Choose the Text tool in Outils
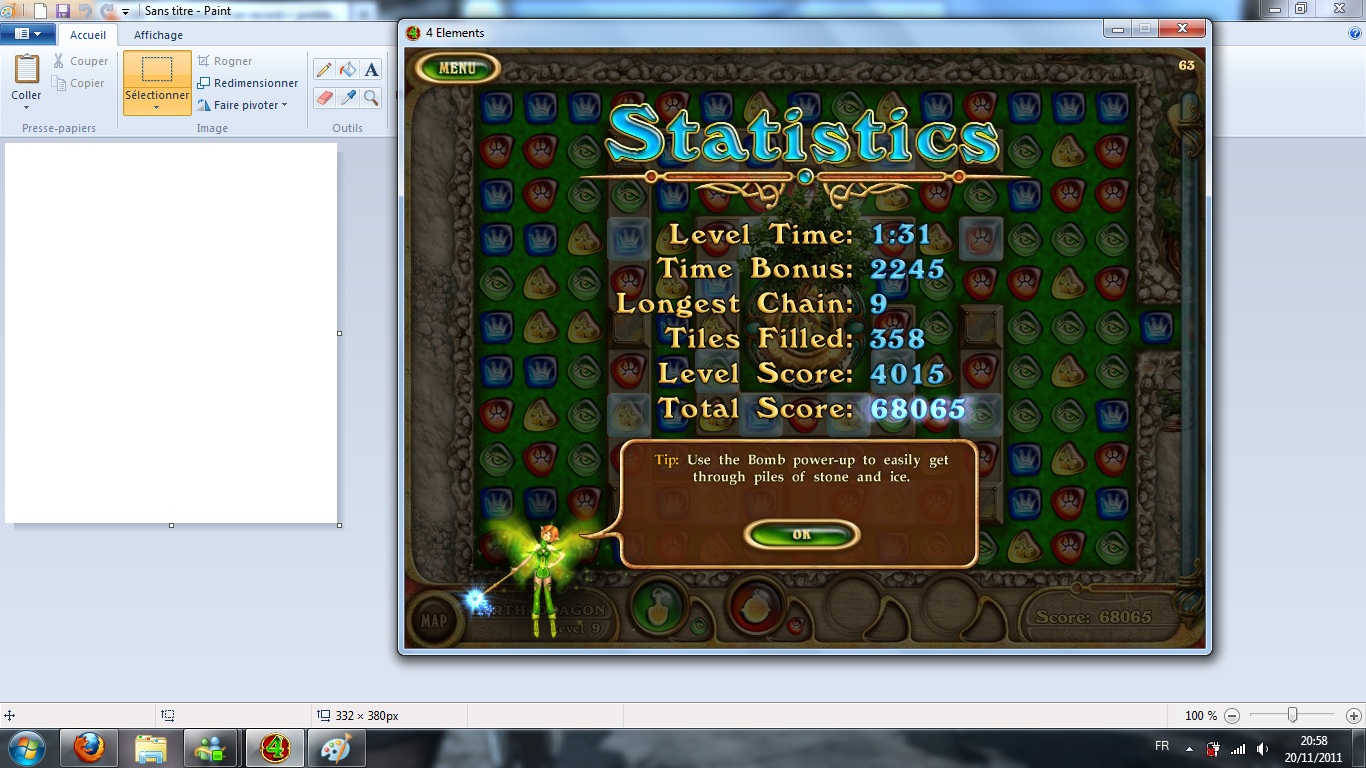Screen dimensions: 1366x768 point(371,69)
